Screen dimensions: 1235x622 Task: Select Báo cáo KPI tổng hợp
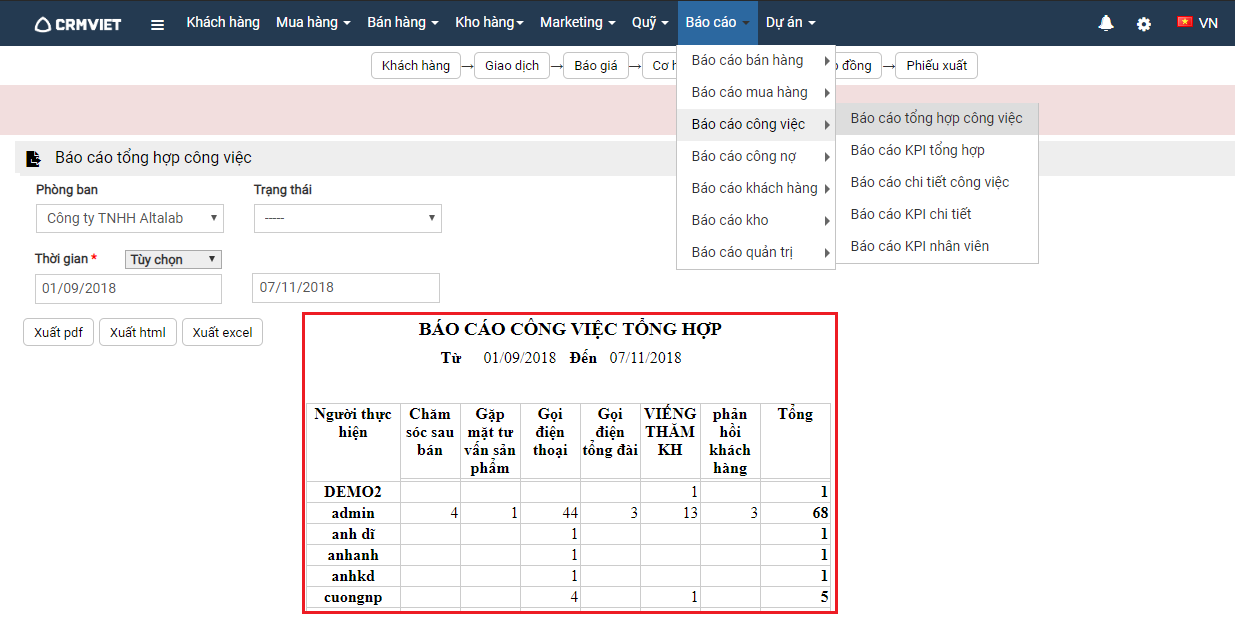tap(937, 151)
